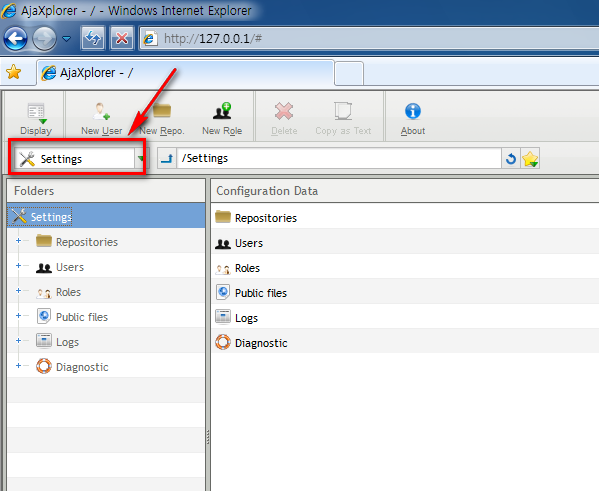The width and height of the screenshot is (599, 491).
Task: Expand Users node in Folders tree
Action: (x=18, y=266)
